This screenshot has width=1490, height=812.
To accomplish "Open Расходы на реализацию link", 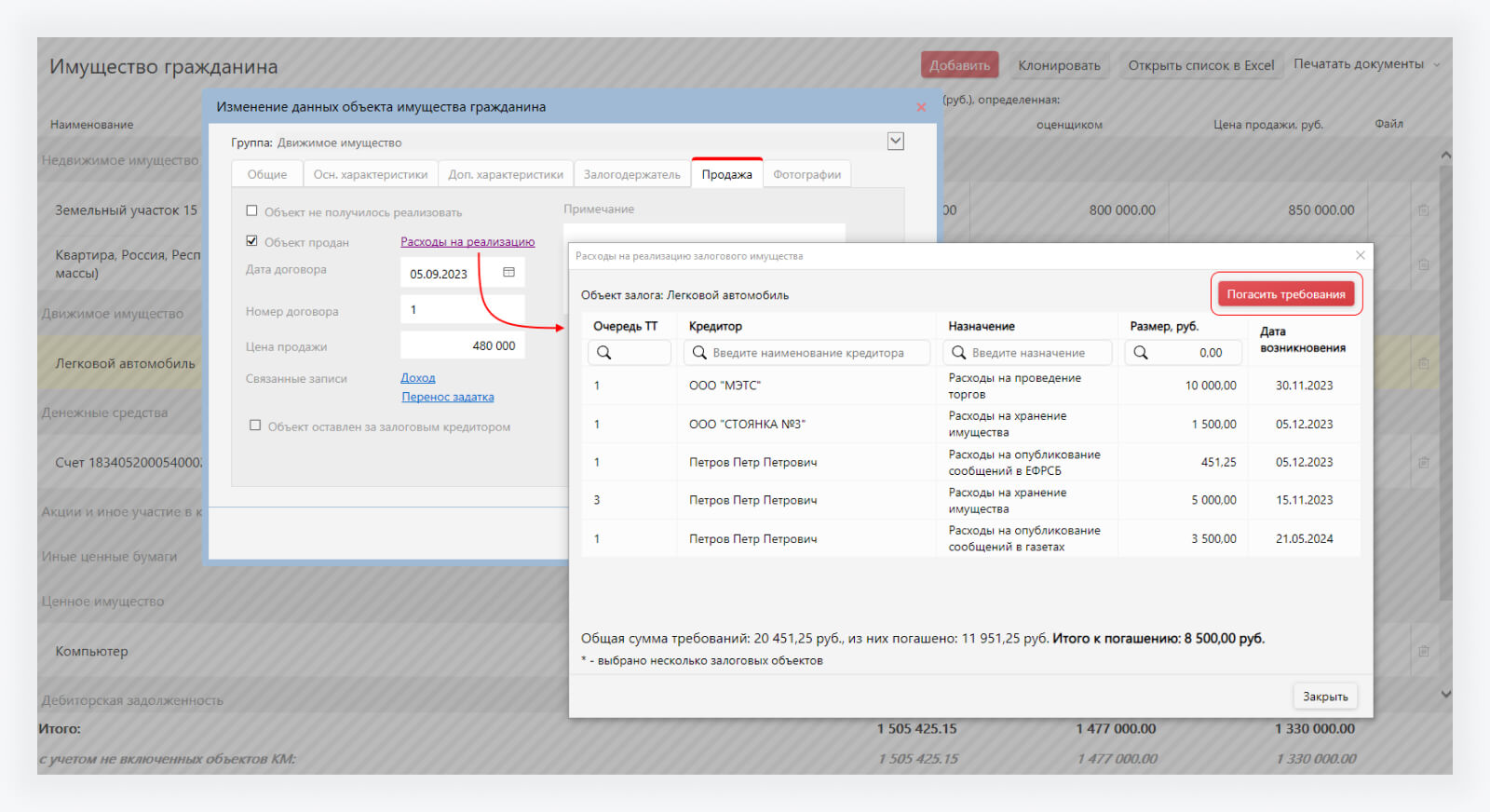I will tap(467, 241).
